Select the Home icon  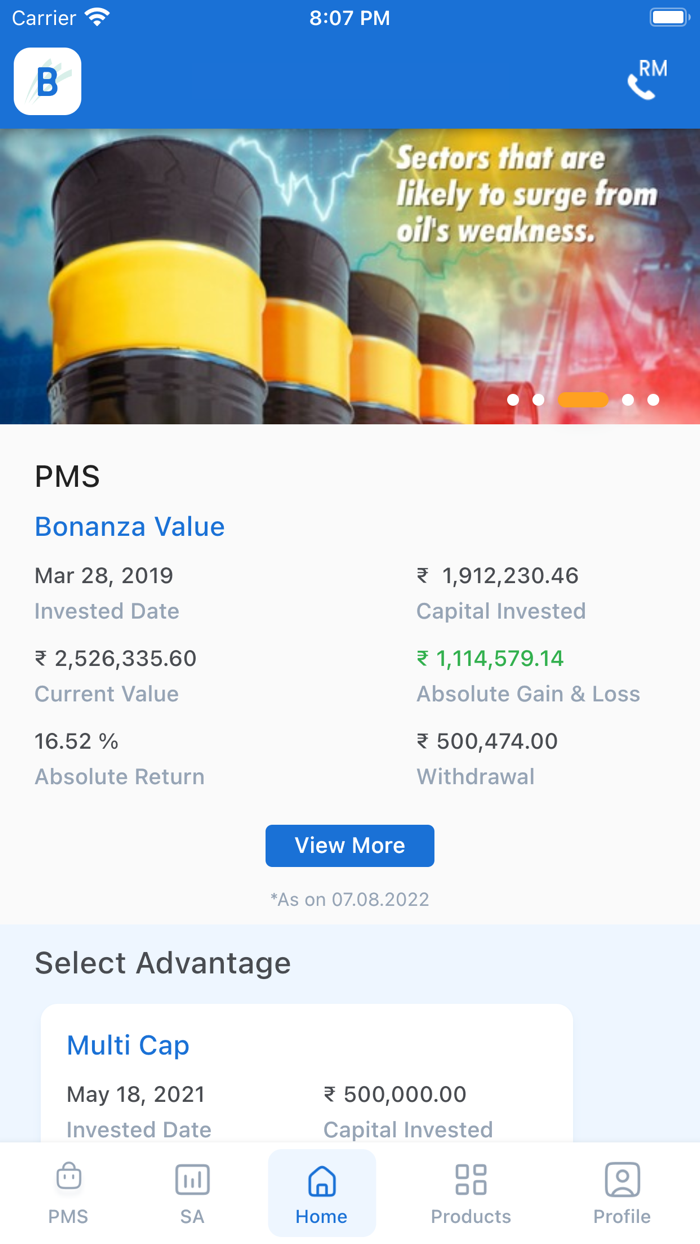point(321,1181)
